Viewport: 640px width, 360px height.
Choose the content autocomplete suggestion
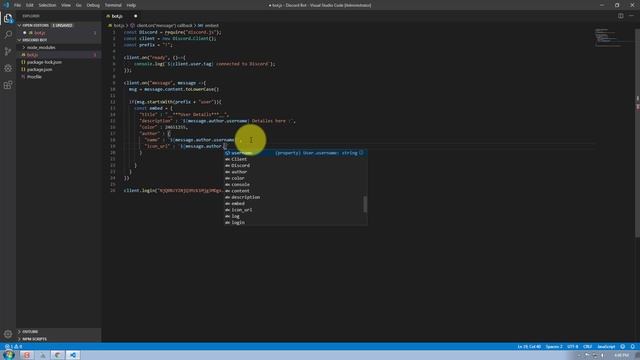(295, 191)
